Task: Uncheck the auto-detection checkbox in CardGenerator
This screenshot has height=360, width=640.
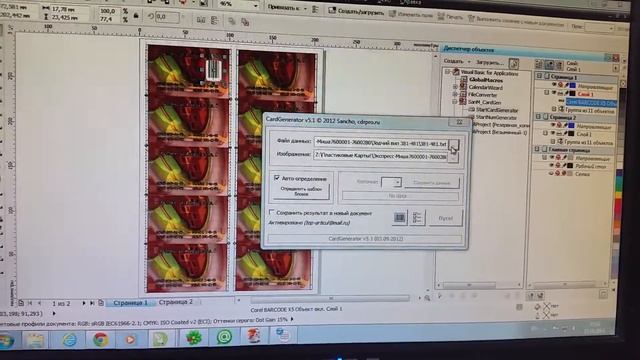Action: point(277,178)
